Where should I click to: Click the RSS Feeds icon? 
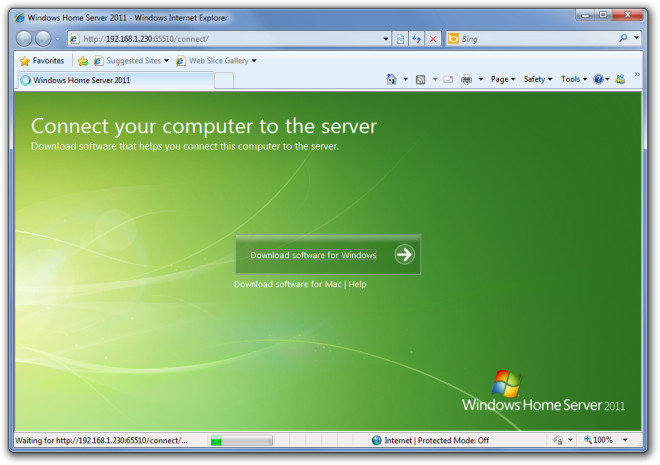click(420, 80)
